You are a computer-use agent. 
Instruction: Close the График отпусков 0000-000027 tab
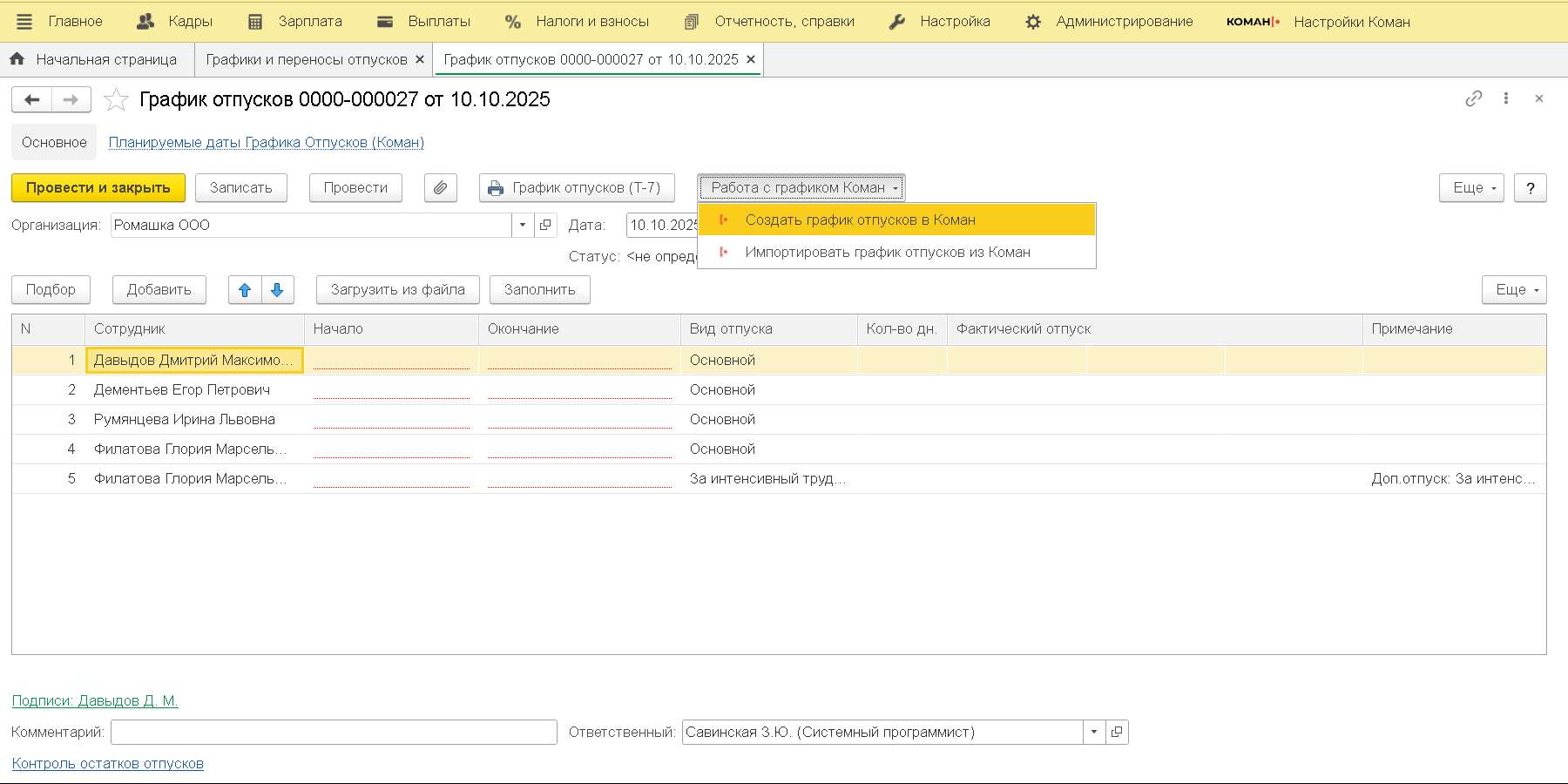(x=750, y=59)
